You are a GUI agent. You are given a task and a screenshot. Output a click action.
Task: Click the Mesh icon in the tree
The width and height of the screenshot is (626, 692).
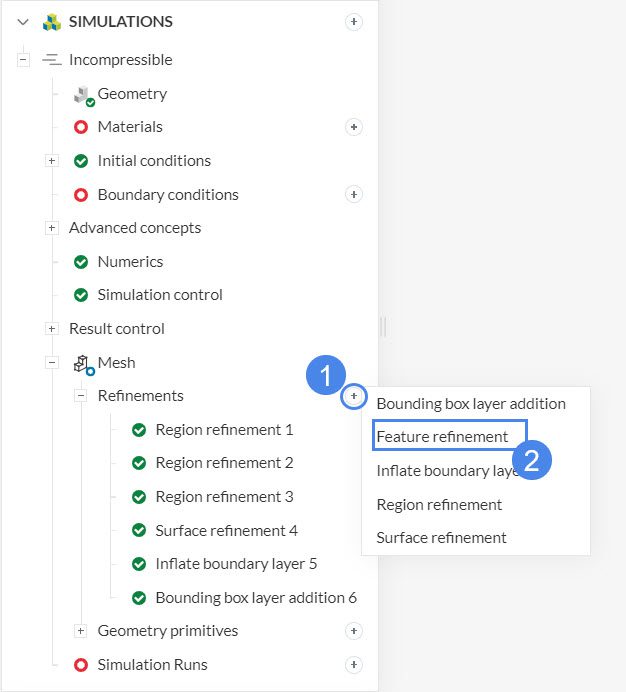point(82,363)
